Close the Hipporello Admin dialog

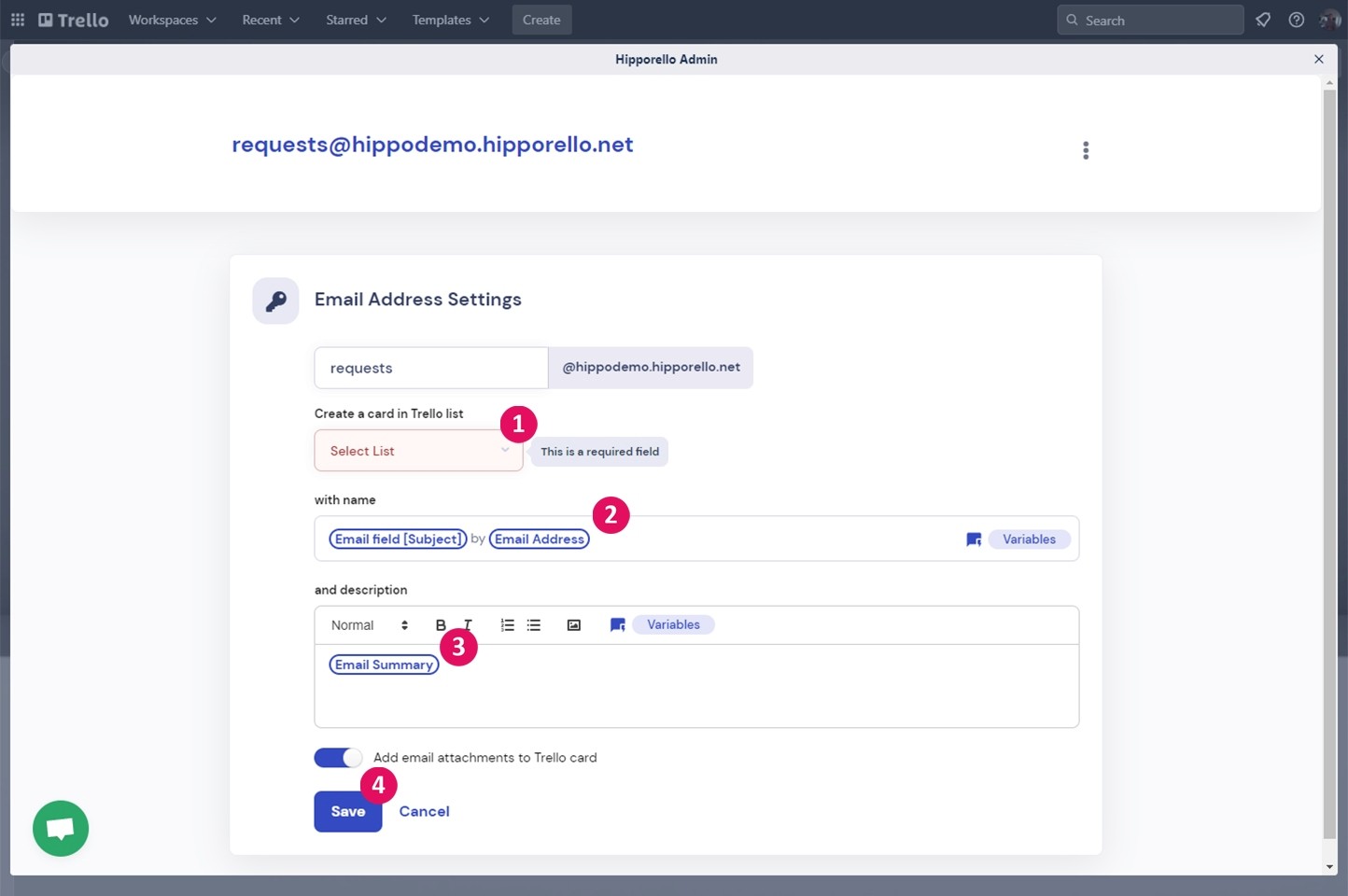tap(1319, 59)
